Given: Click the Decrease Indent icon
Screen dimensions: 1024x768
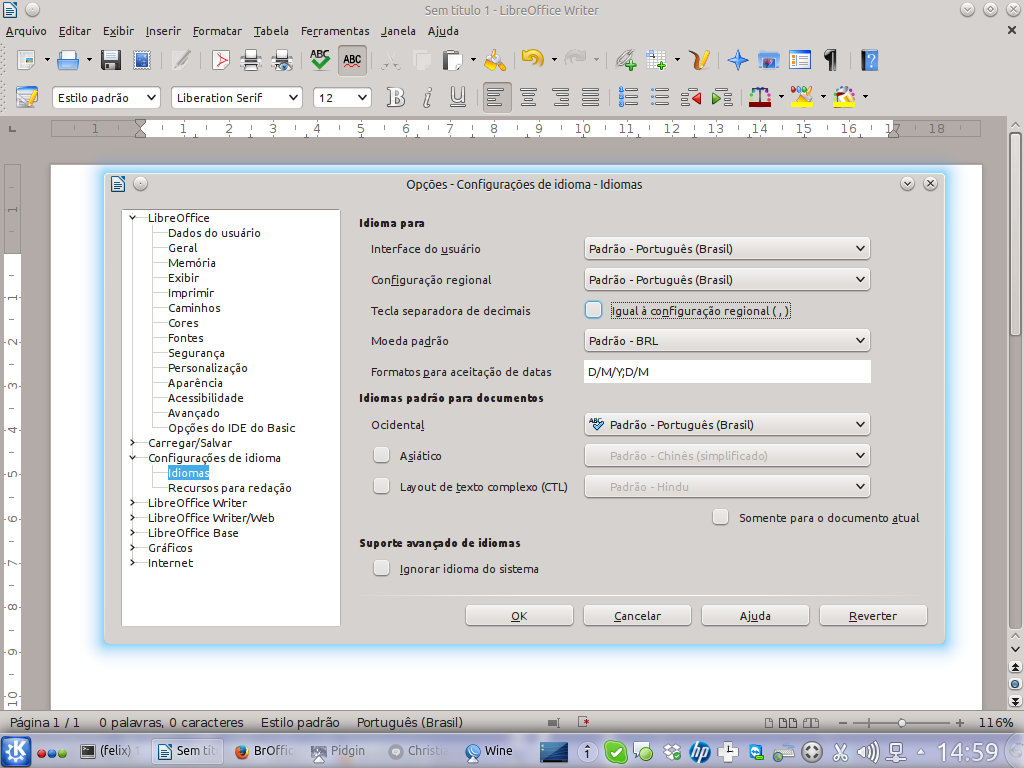Looking at the screenshot, I should pos(691,98).
